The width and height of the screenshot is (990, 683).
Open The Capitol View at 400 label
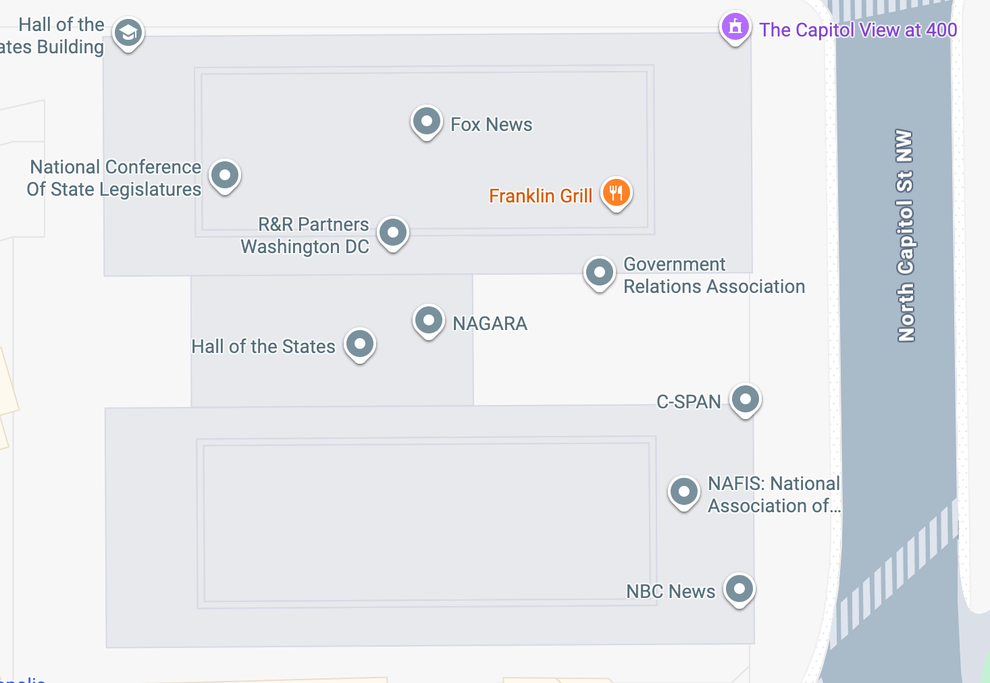[x=857, y=30]
